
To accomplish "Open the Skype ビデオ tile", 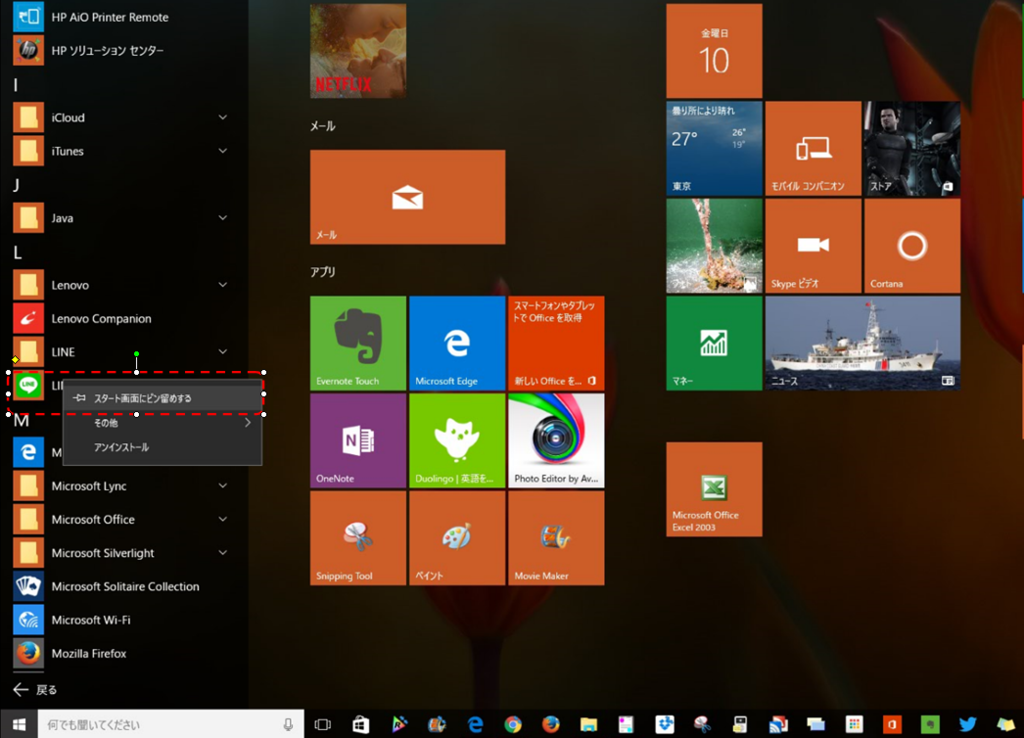I will [x=813, y=246].
